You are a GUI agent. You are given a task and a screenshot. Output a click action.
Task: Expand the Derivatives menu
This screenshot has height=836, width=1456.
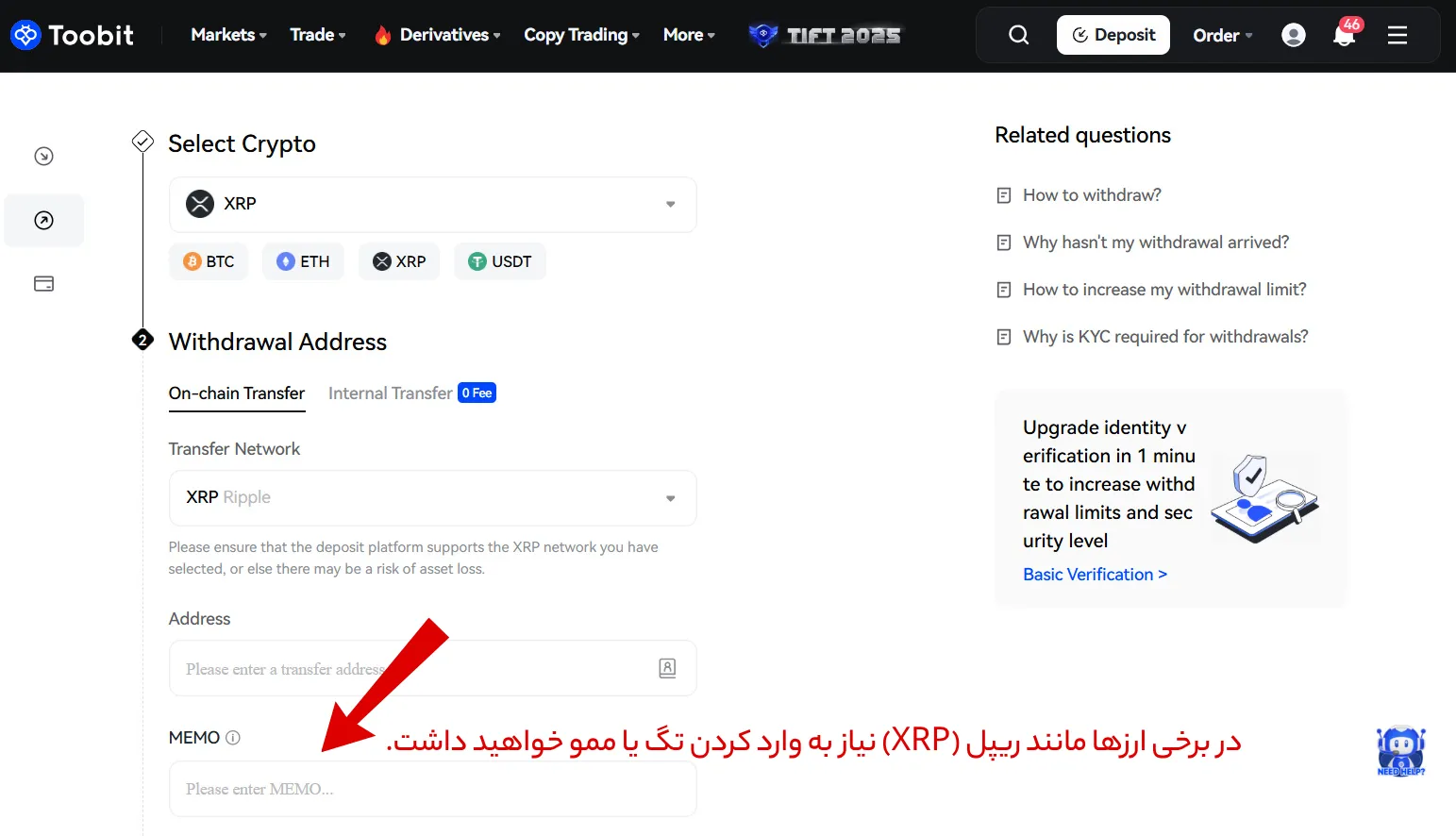tap(438, 35)
